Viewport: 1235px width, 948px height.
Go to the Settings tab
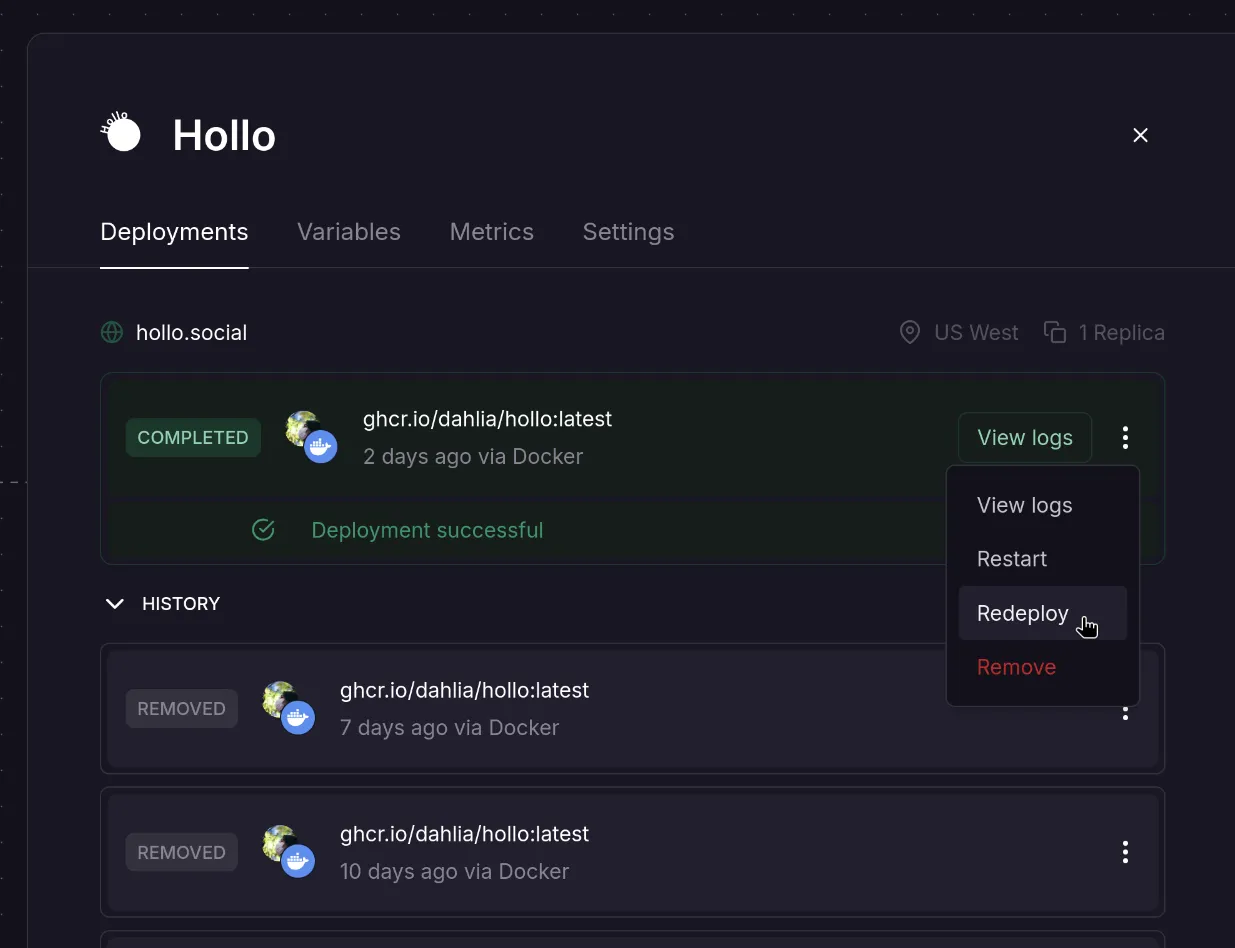coord(628,232)
